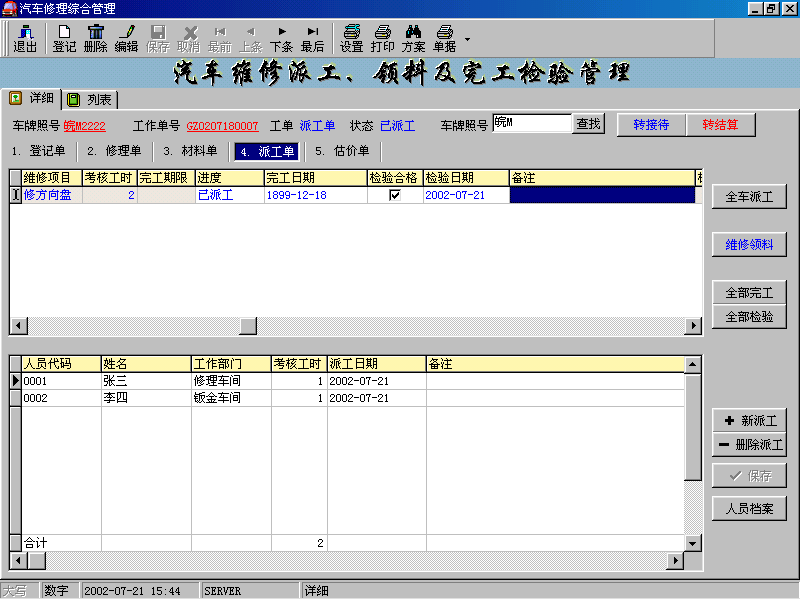
Task: Click the 新派工 plus button
Action: [749, 421]
